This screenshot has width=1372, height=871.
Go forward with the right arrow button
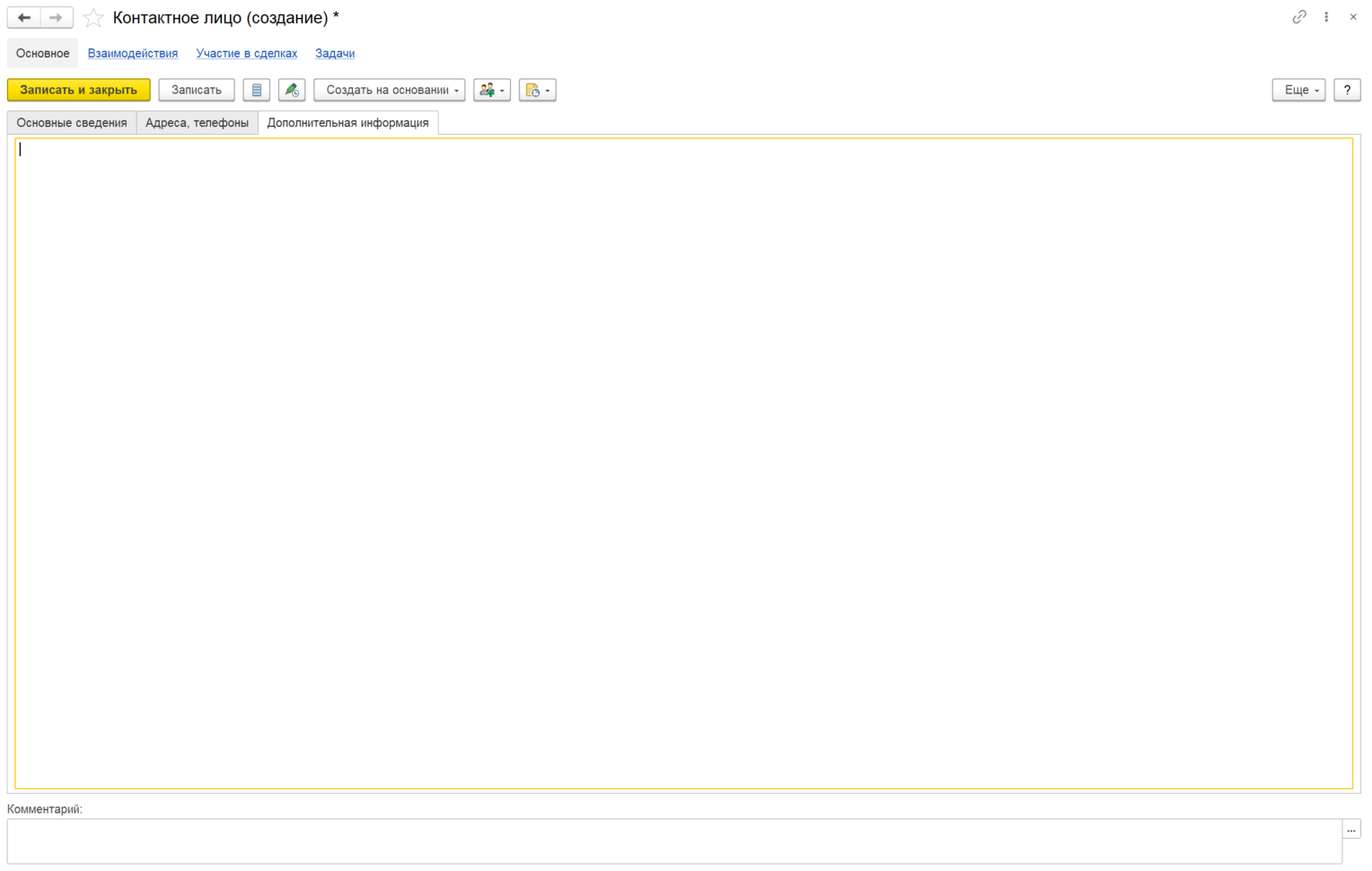[x=57, y=17]
